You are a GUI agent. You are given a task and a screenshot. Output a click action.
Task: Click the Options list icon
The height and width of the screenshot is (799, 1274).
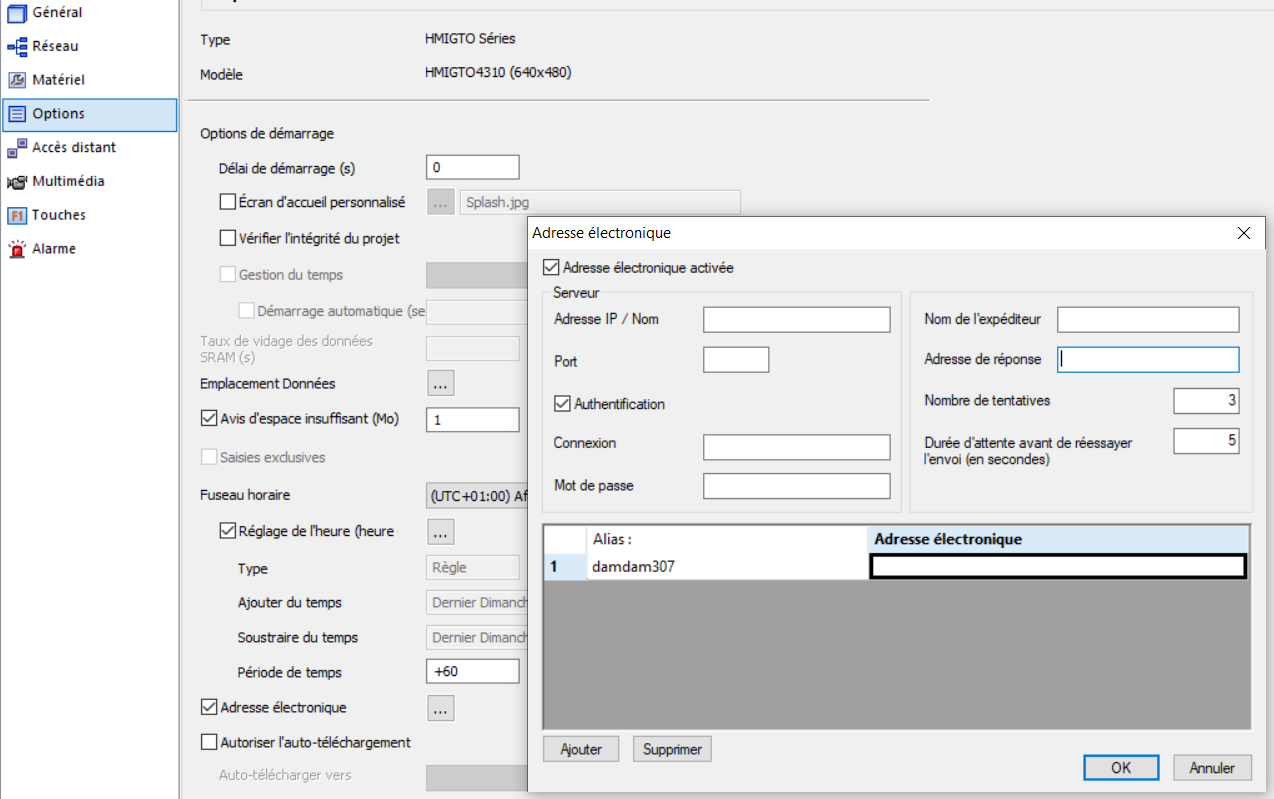point(17,114)
